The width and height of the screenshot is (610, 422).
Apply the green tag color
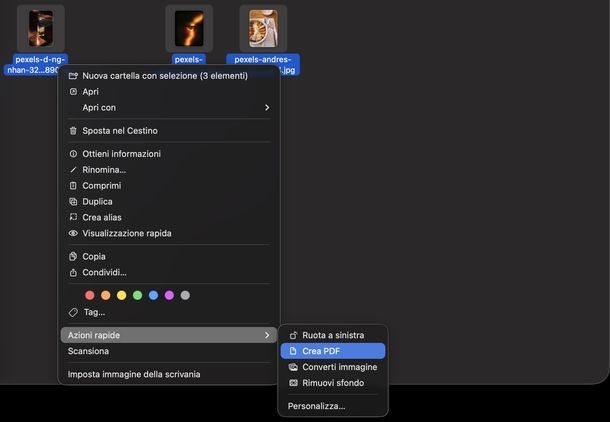138,295
